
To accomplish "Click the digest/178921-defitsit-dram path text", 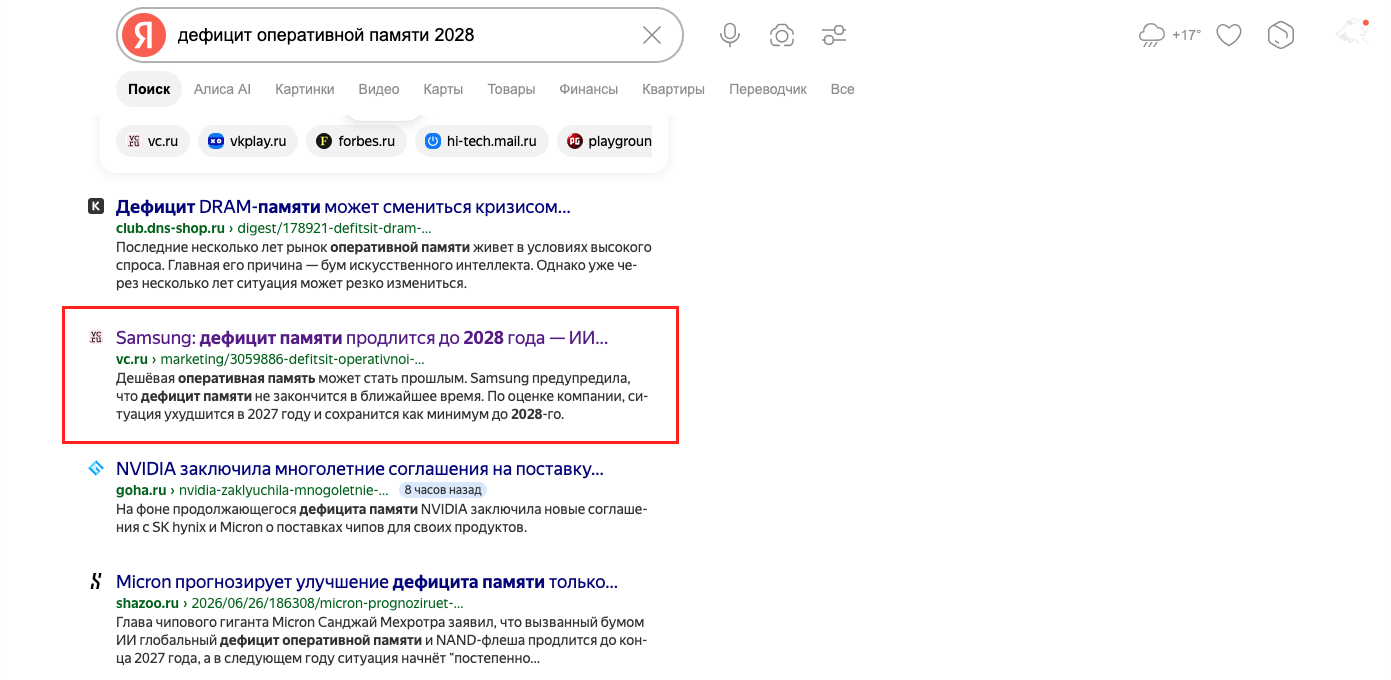I will point(334,228).
